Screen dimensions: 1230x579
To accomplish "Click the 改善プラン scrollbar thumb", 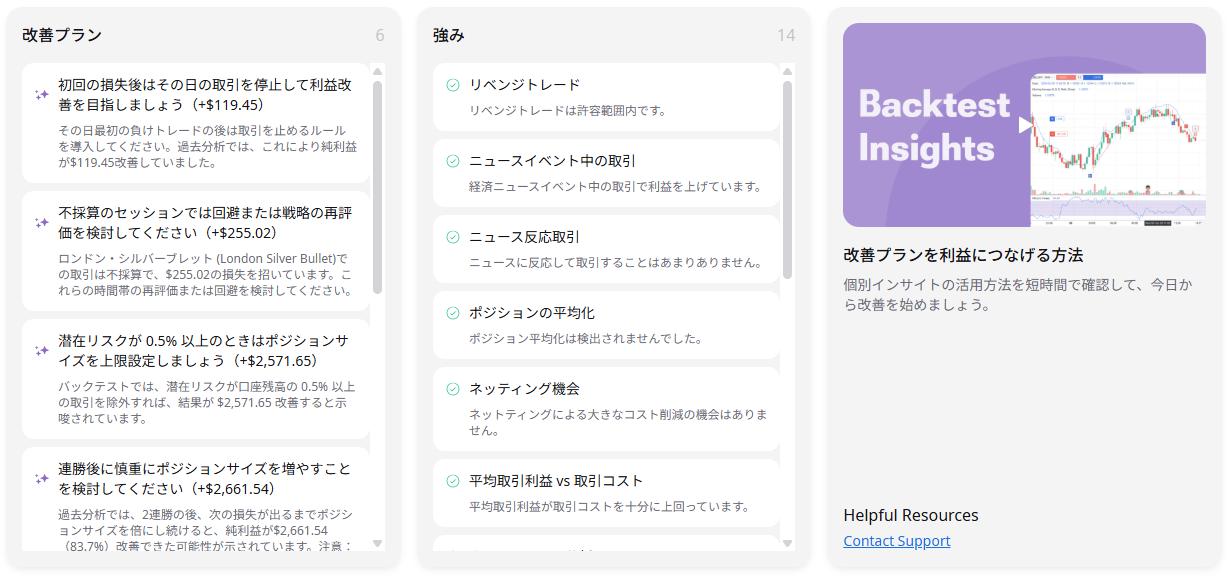I will (378, 187).
